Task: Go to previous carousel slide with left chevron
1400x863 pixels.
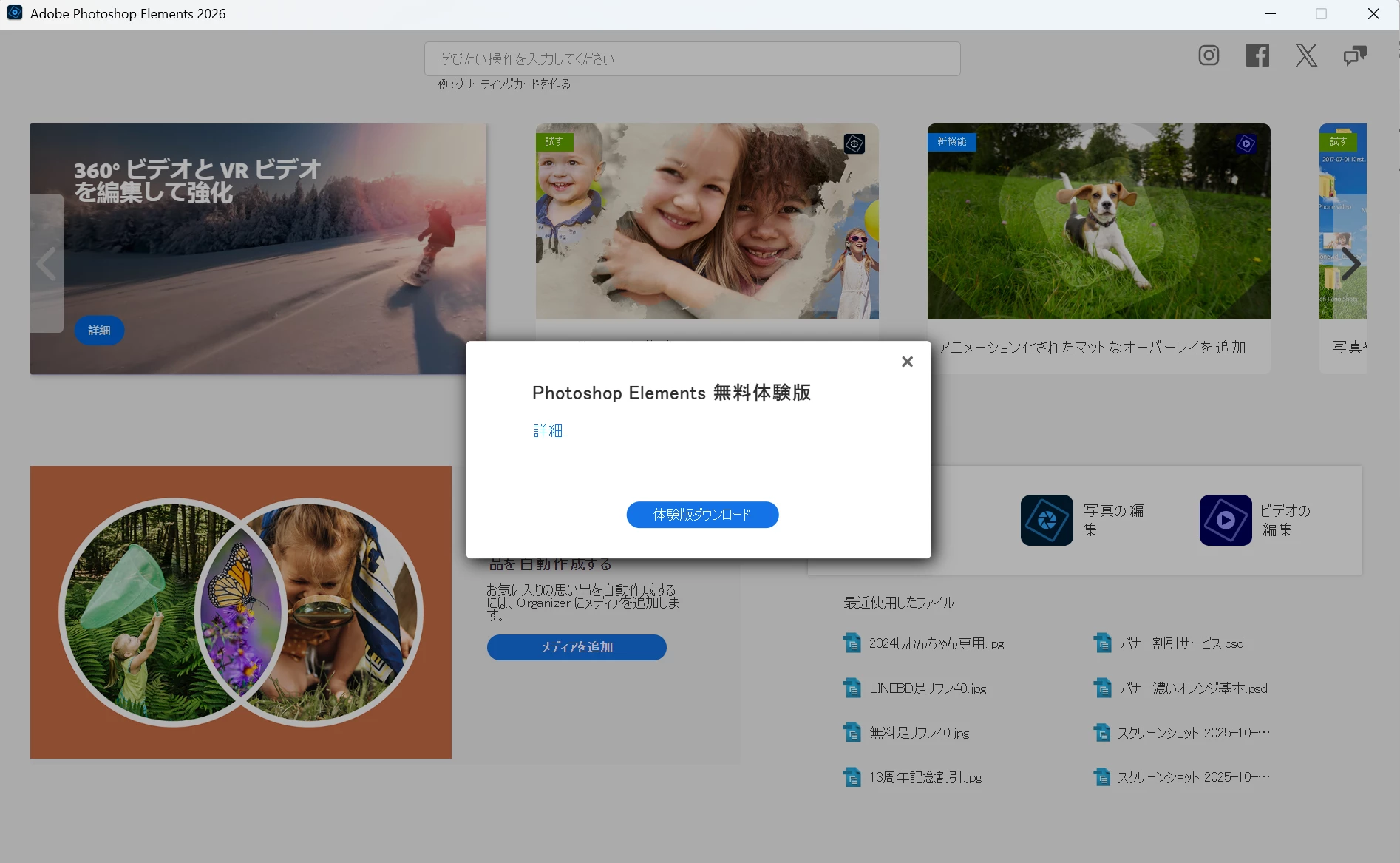Action: click(x=47, y=264)
